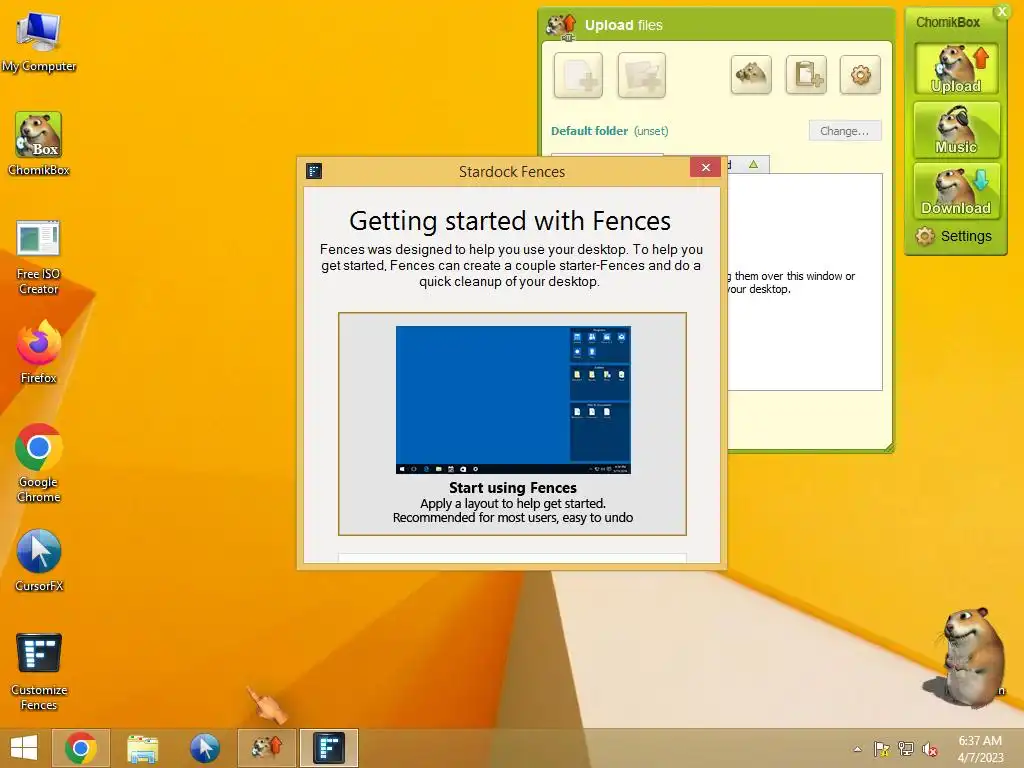Open ChomikBox desktop shortcut
The height and width of the screenshot is (768, 1024).
pos(39,144)
